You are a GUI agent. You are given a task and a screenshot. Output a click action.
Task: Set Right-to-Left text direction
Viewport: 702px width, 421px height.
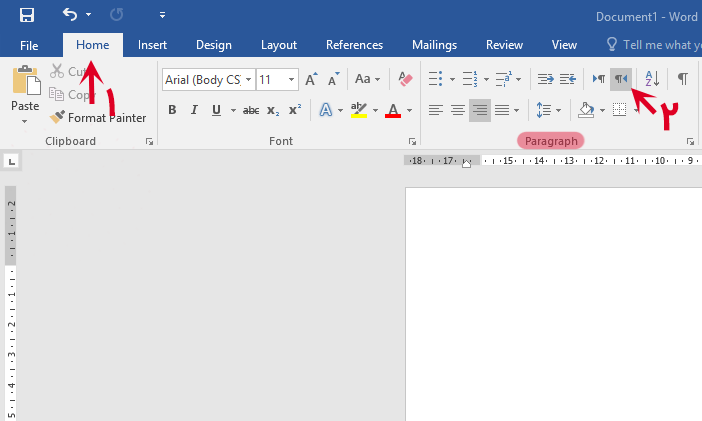pyautogui.click(x=621, y=79)
